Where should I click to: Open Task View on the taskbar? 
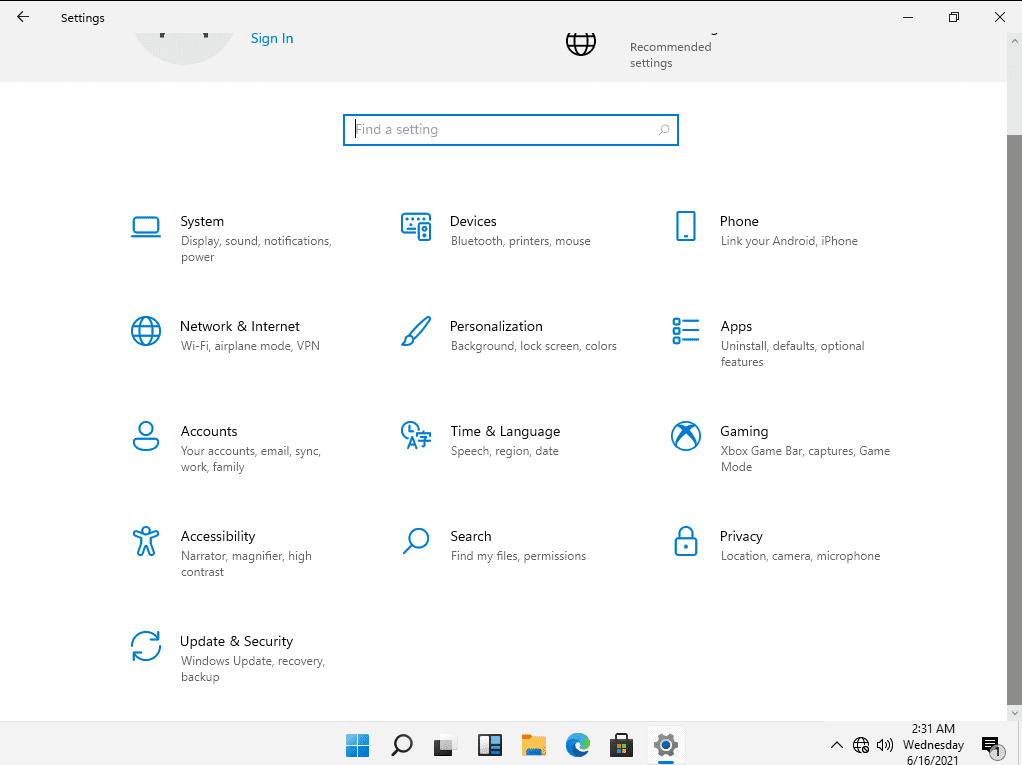[x=446, y=745]
